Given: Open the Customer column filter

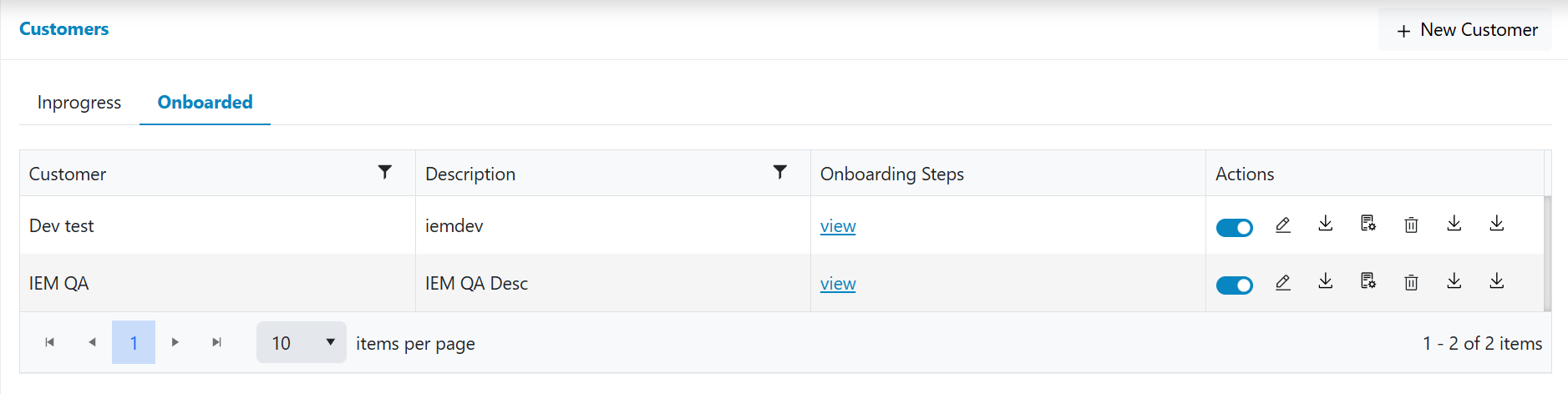Looking at the screenshot, I should pos(385,172).
